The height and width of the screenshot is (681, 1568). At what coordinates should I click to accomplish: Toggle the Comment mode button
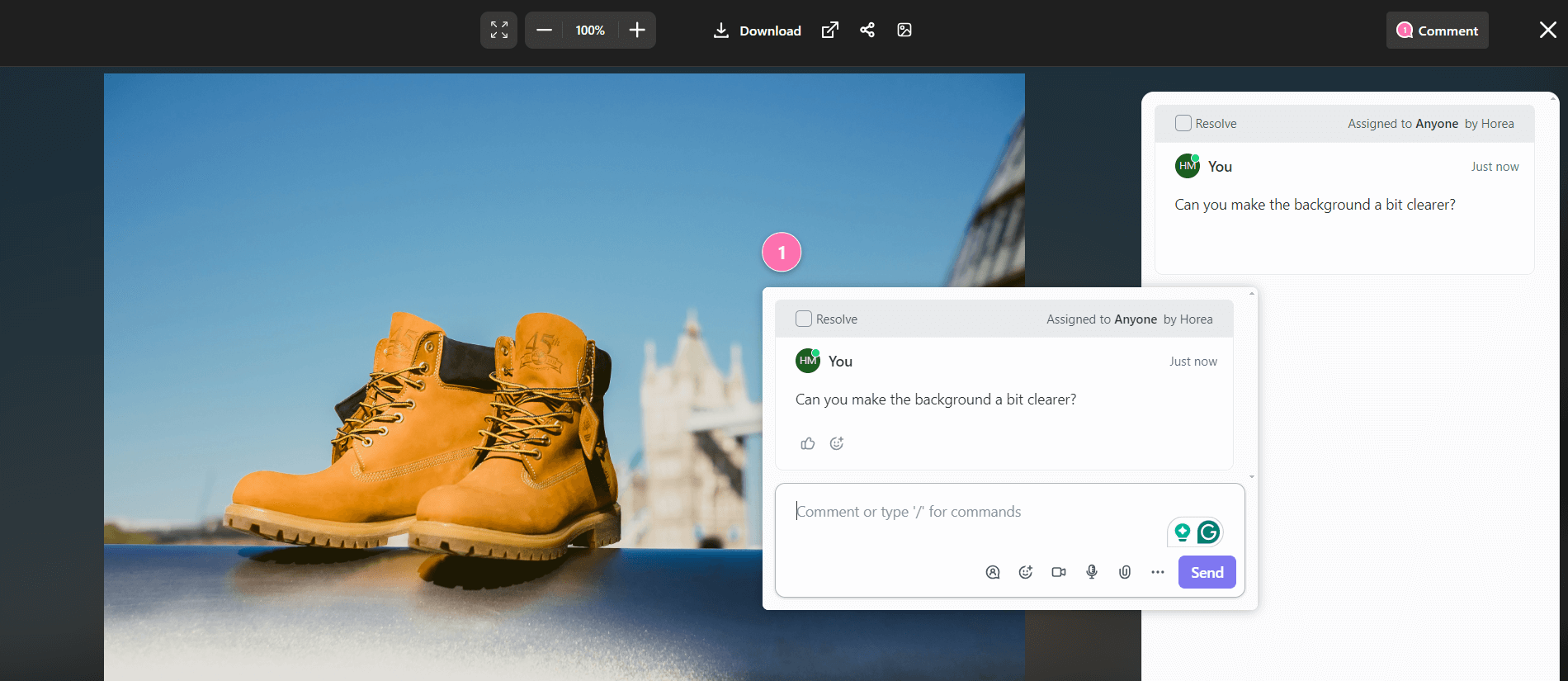pos(1437,31)
